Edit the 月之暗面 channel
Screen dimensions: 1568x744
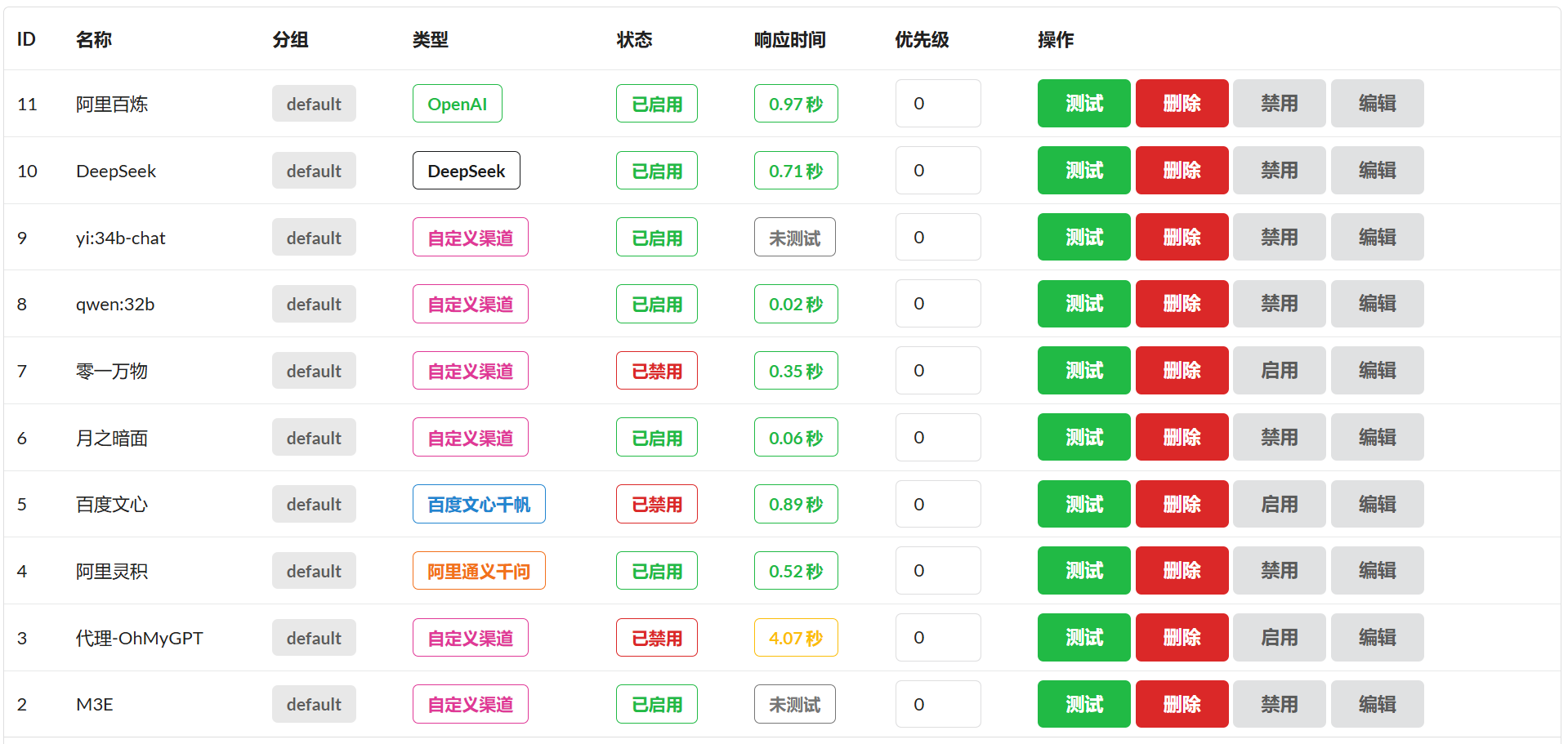point(1377,438)
